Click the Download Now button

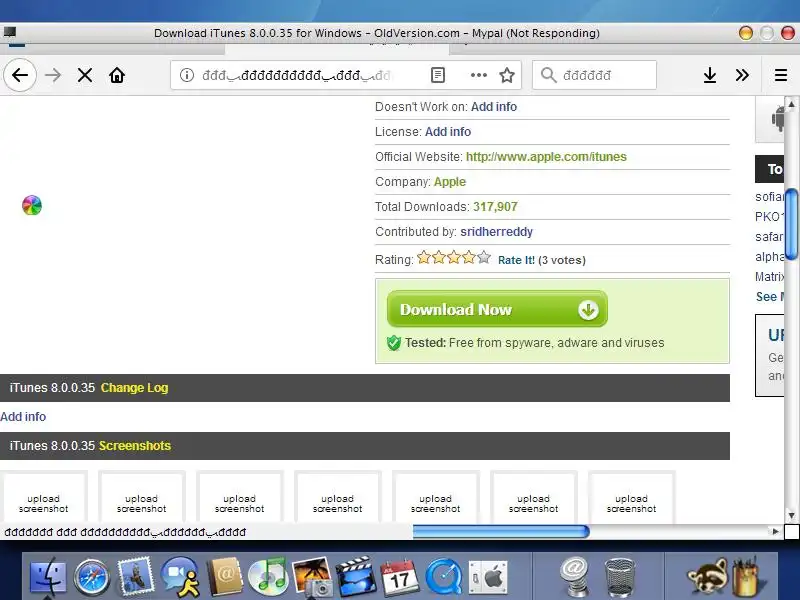pyautogui.click(x=497, y=309)
